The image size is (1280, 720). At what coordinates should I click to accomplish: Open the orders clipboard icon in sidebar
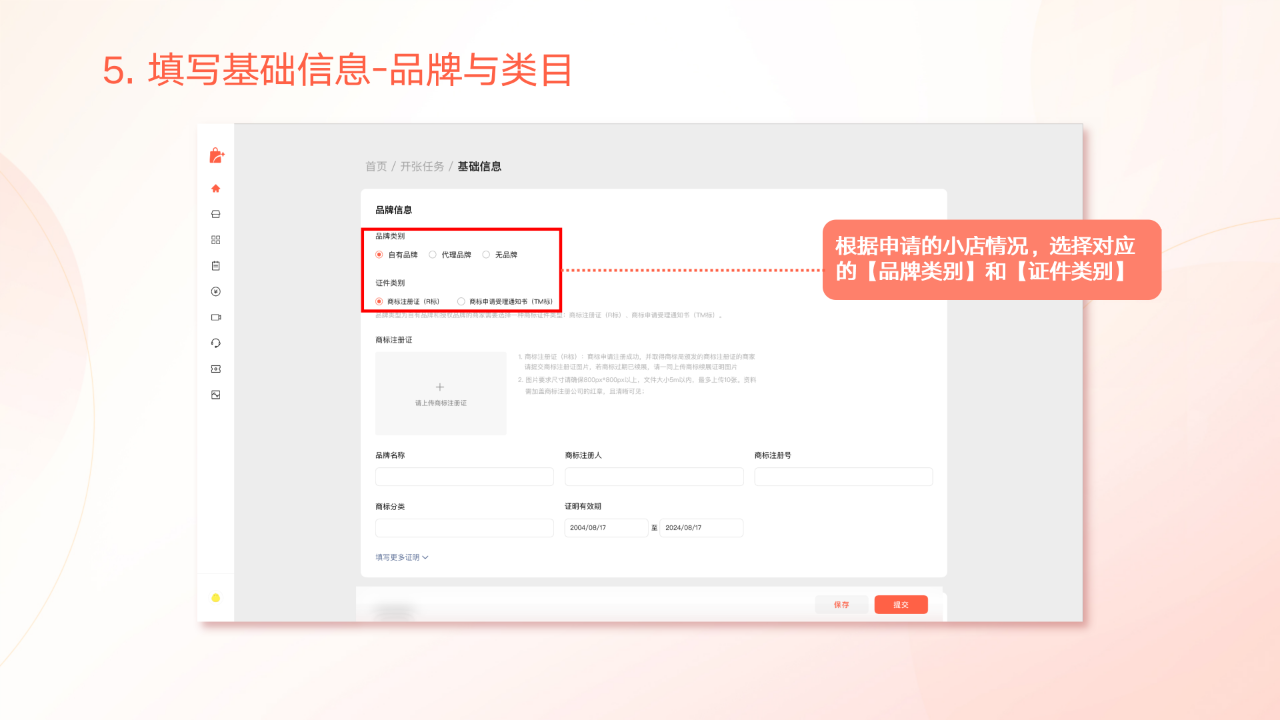(x=215, y=266)
